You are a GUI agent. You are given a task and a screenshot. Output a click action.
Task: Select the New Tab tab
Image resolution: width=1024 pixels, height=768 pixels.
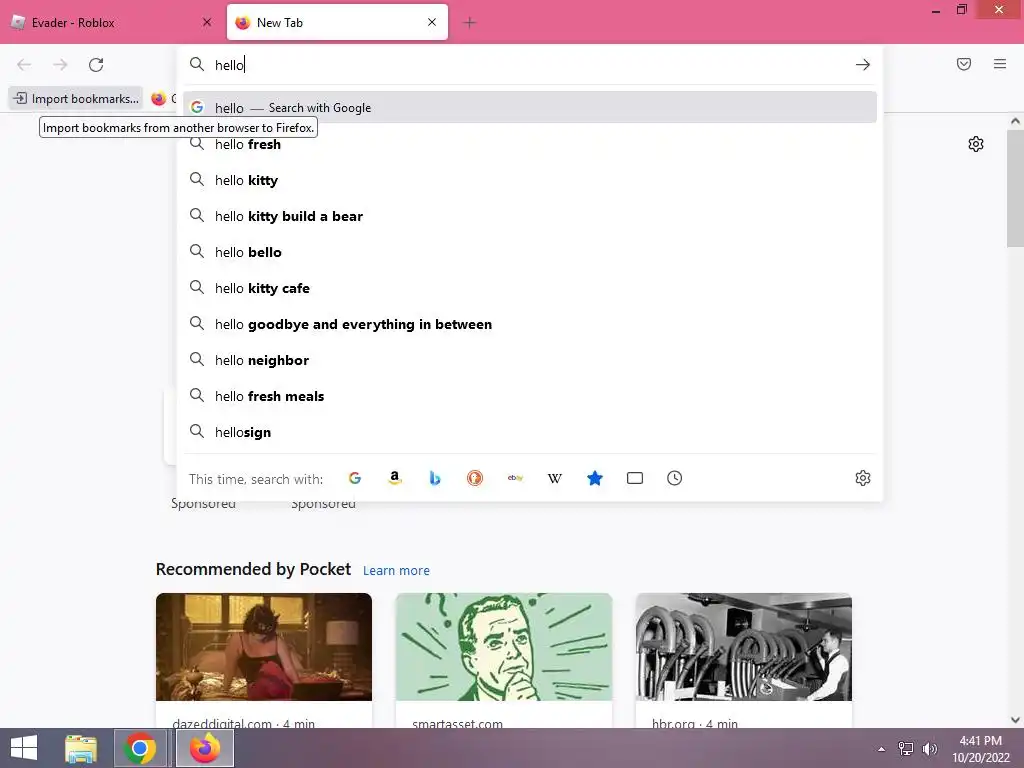coord(337,23)
